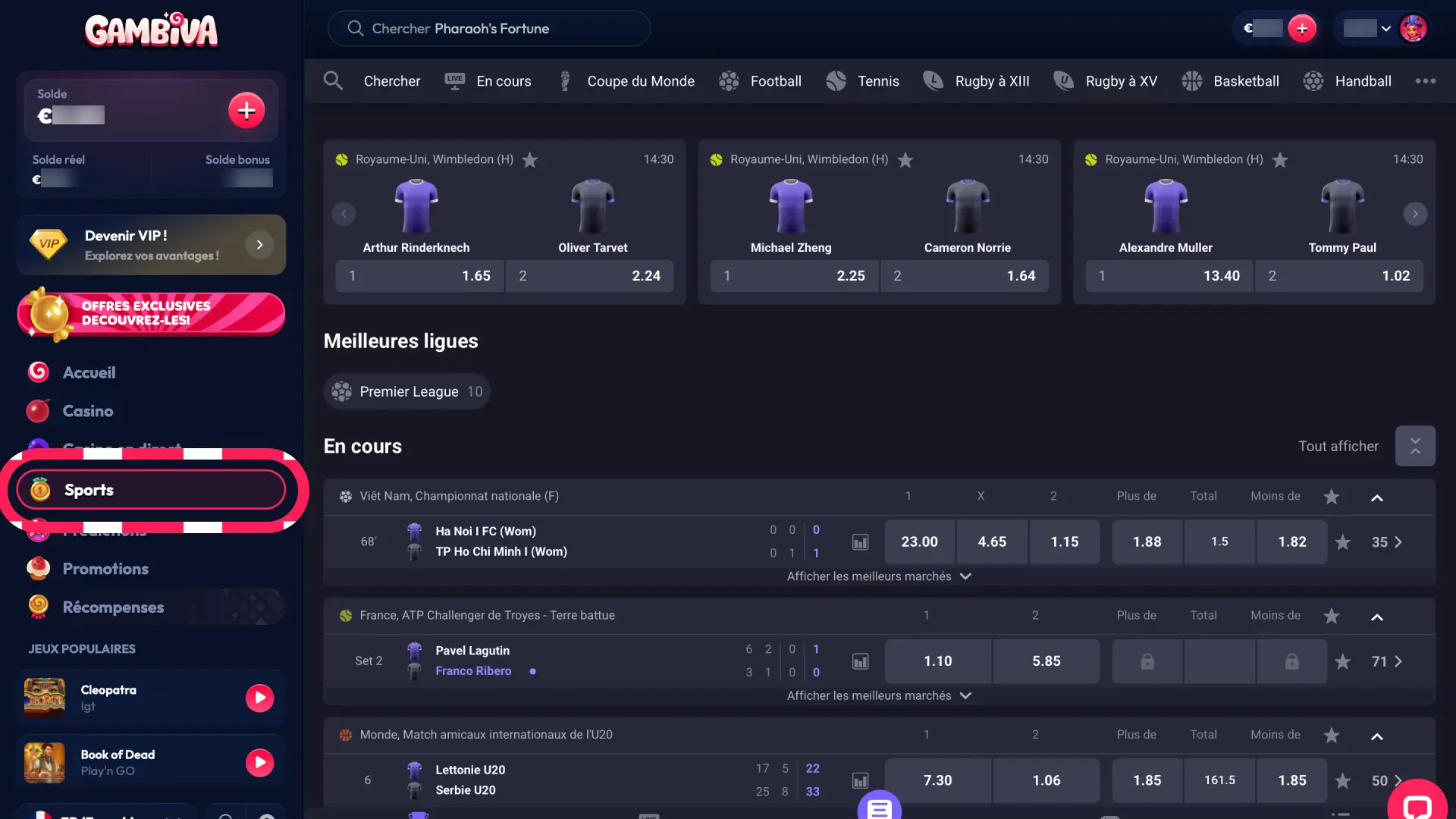Screen dimensions: 1456x819
Task: Show more sports with ellipsis icon
Action: click(1425, 80)
